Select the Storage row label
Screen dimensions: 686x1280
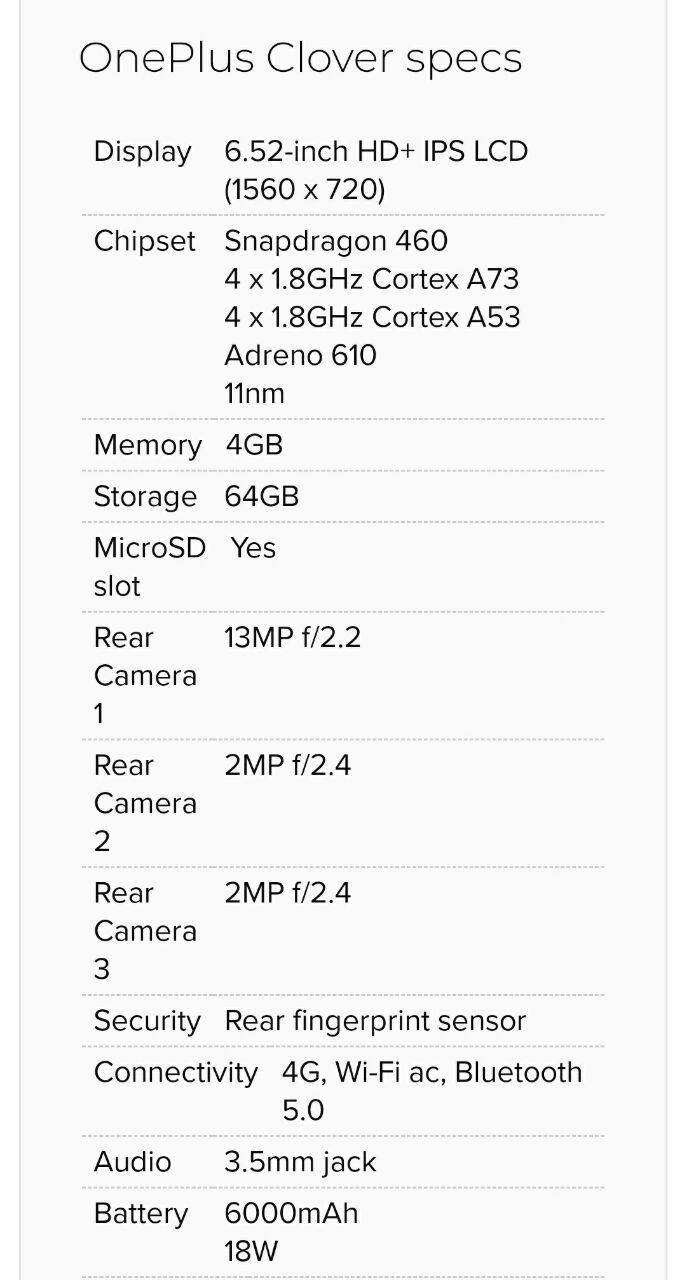tap(145, 497)
